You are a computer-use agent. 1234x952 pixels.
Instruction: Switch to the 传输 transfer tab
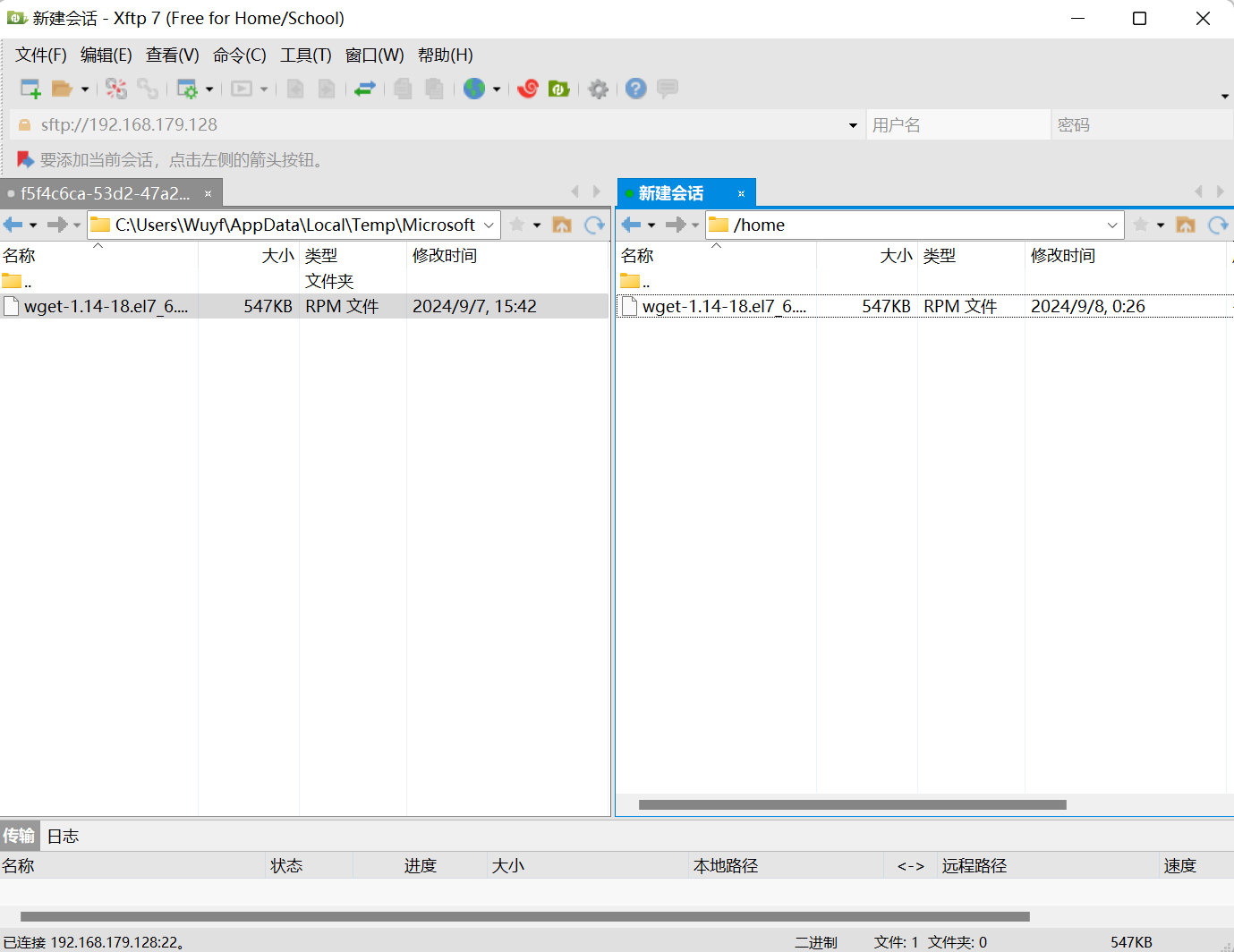[x=19, y=836]
